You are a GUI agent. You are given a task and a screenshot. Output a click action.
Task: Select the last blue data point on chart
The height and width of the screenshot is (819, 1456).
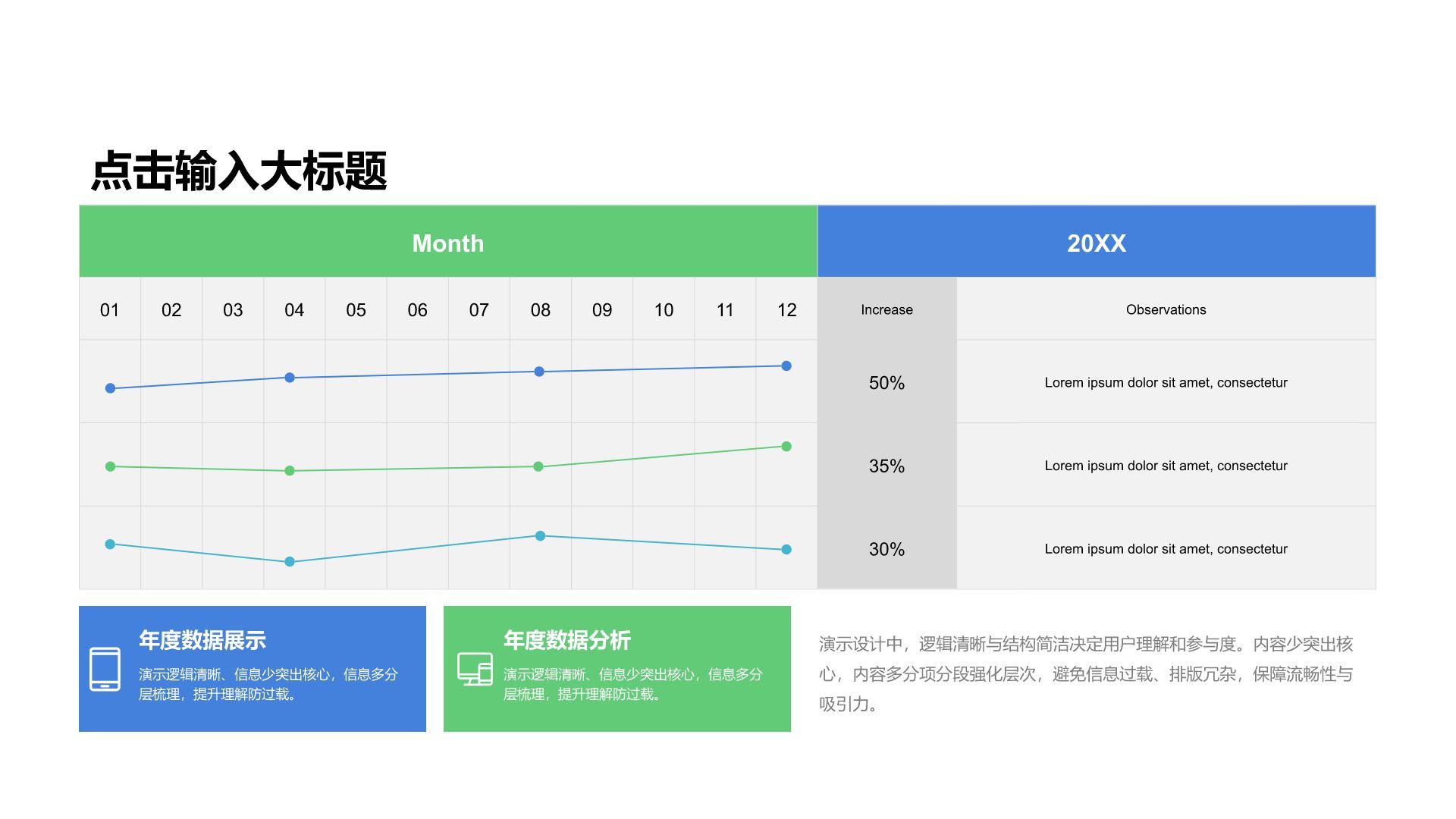tap(786, 366)
